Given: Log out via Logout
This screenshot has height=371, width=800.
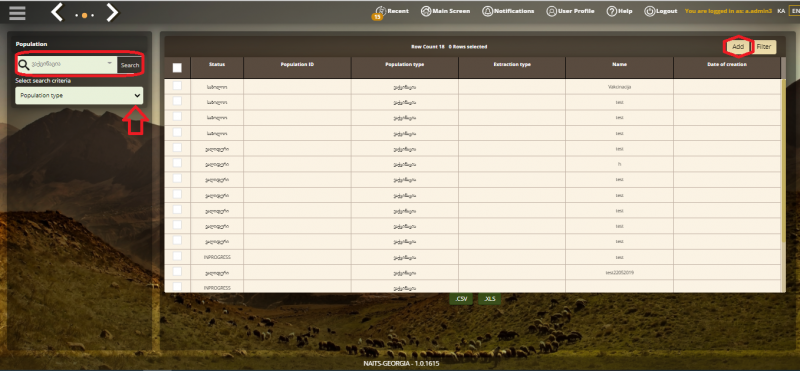Looking at the screenshot, I should pos(661,11).
